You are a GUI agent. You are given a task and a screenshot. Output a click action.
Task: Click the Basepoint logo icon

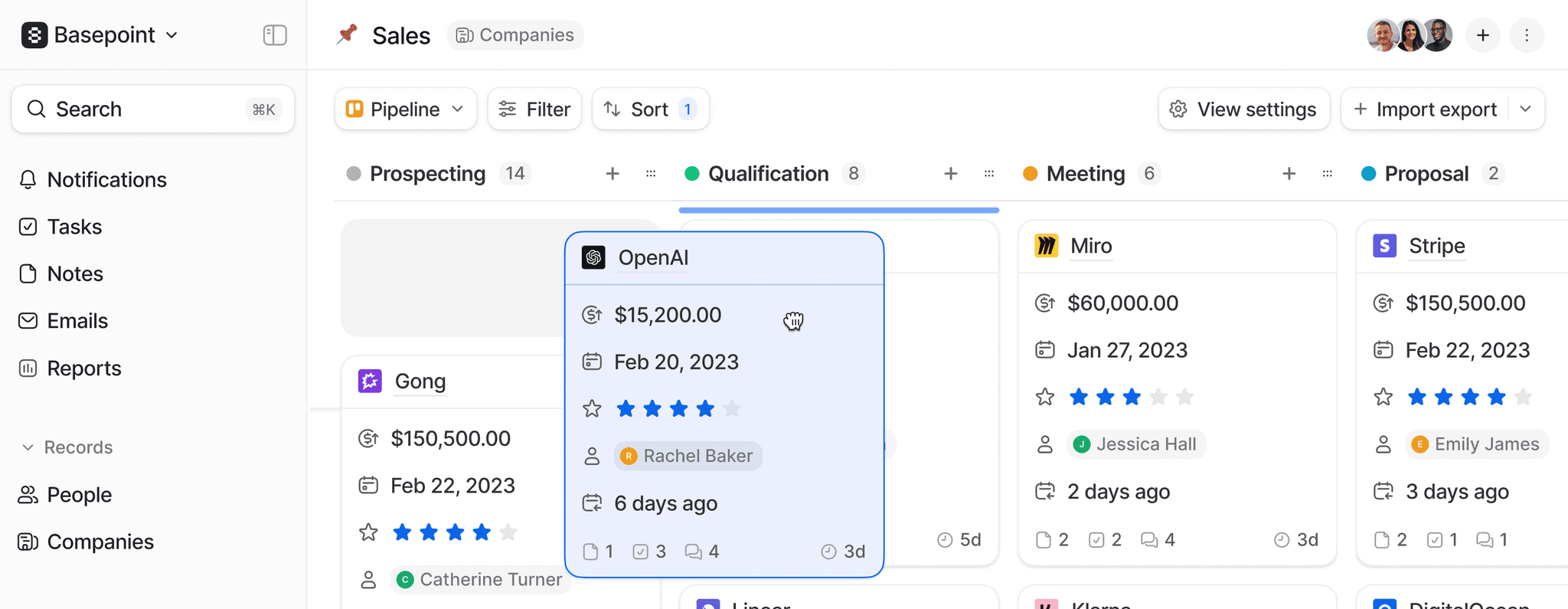34,35
